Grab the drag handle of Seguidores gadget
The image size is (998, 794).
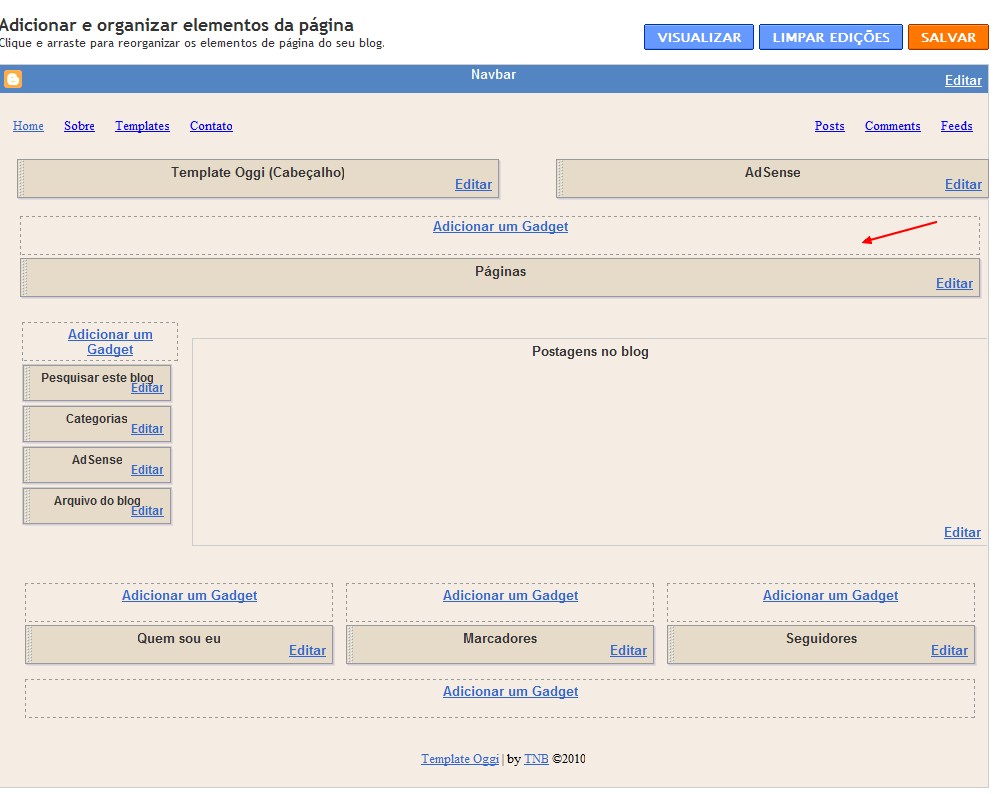(x=671, y=644)
